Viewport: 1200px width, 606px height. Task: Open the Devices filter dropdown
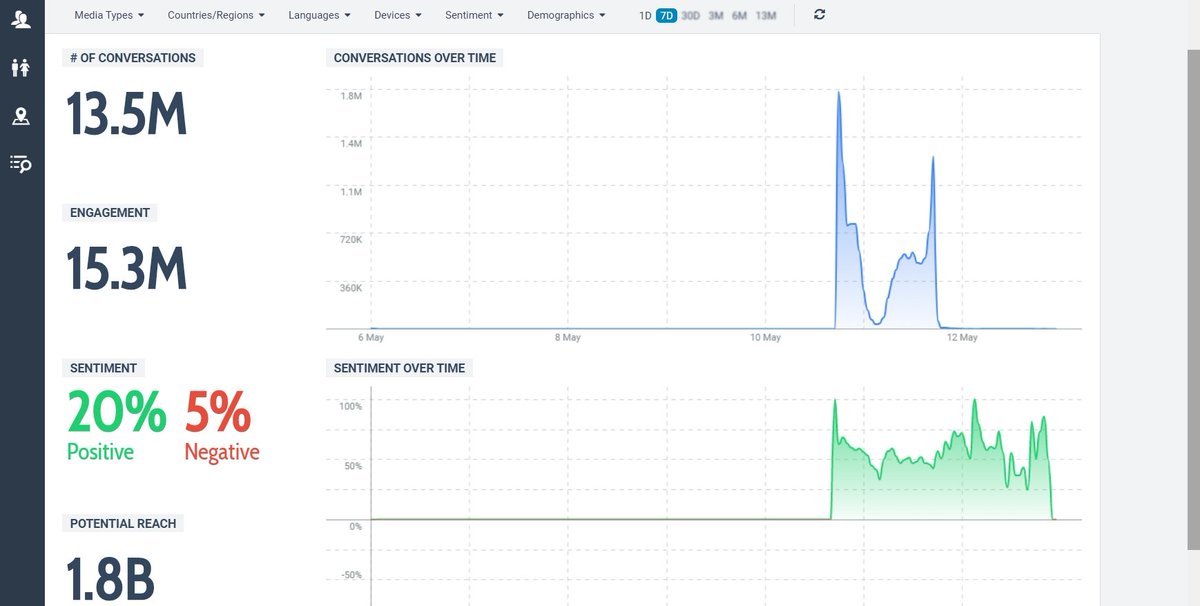(x=397, y=15)
